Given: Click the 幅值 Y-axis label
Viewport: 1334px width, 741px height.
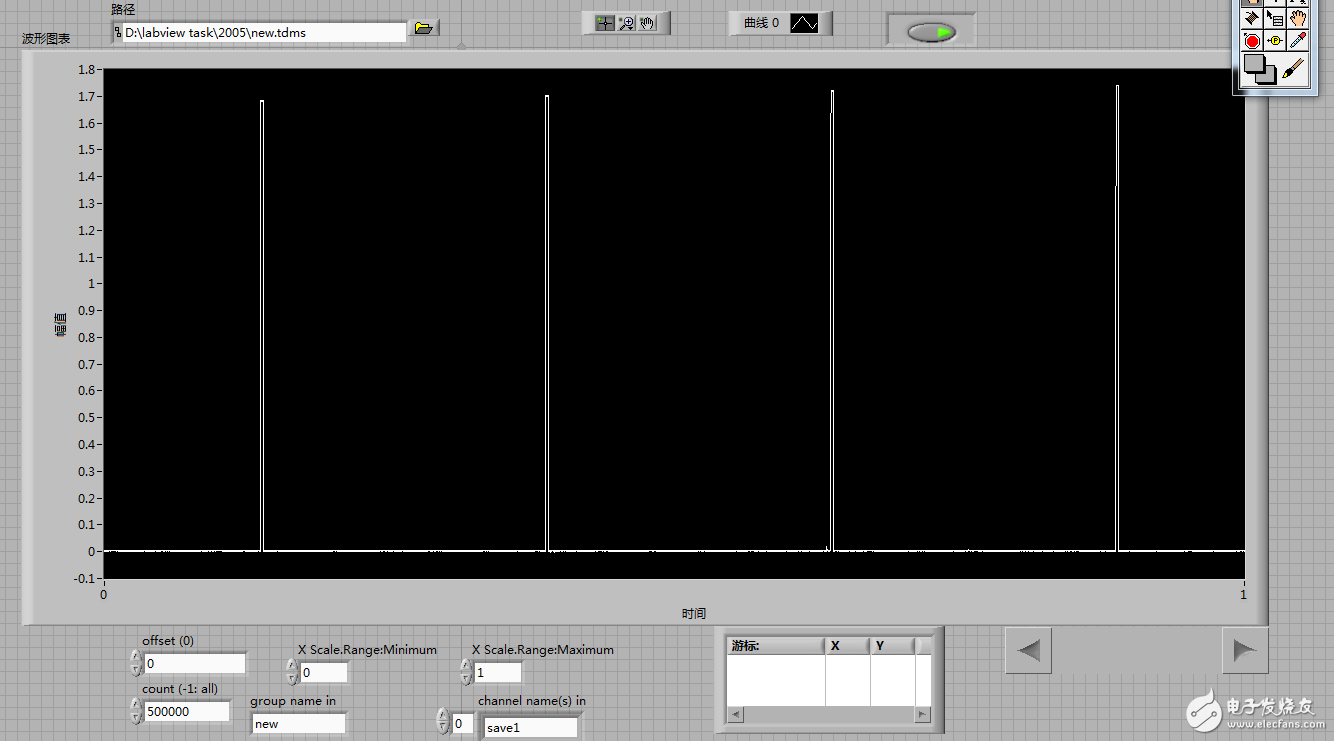Looking at the screenshot, I should coord(60,324).
